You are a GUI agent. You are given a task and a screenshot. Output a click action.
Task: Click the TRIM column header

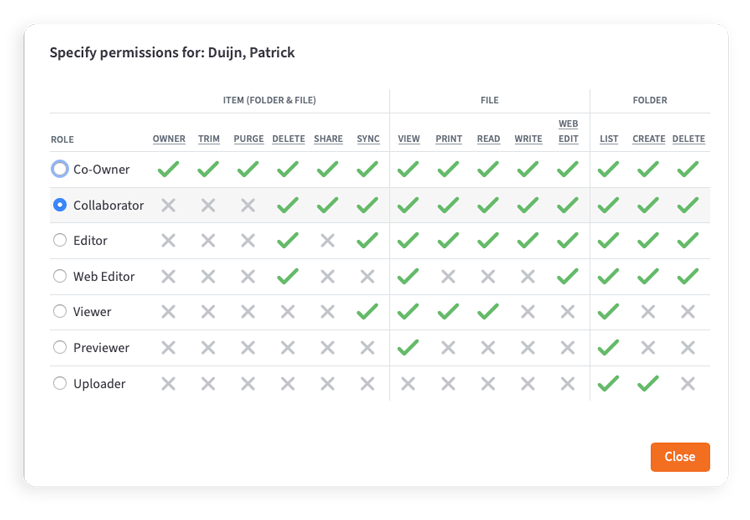coord(209,139)
